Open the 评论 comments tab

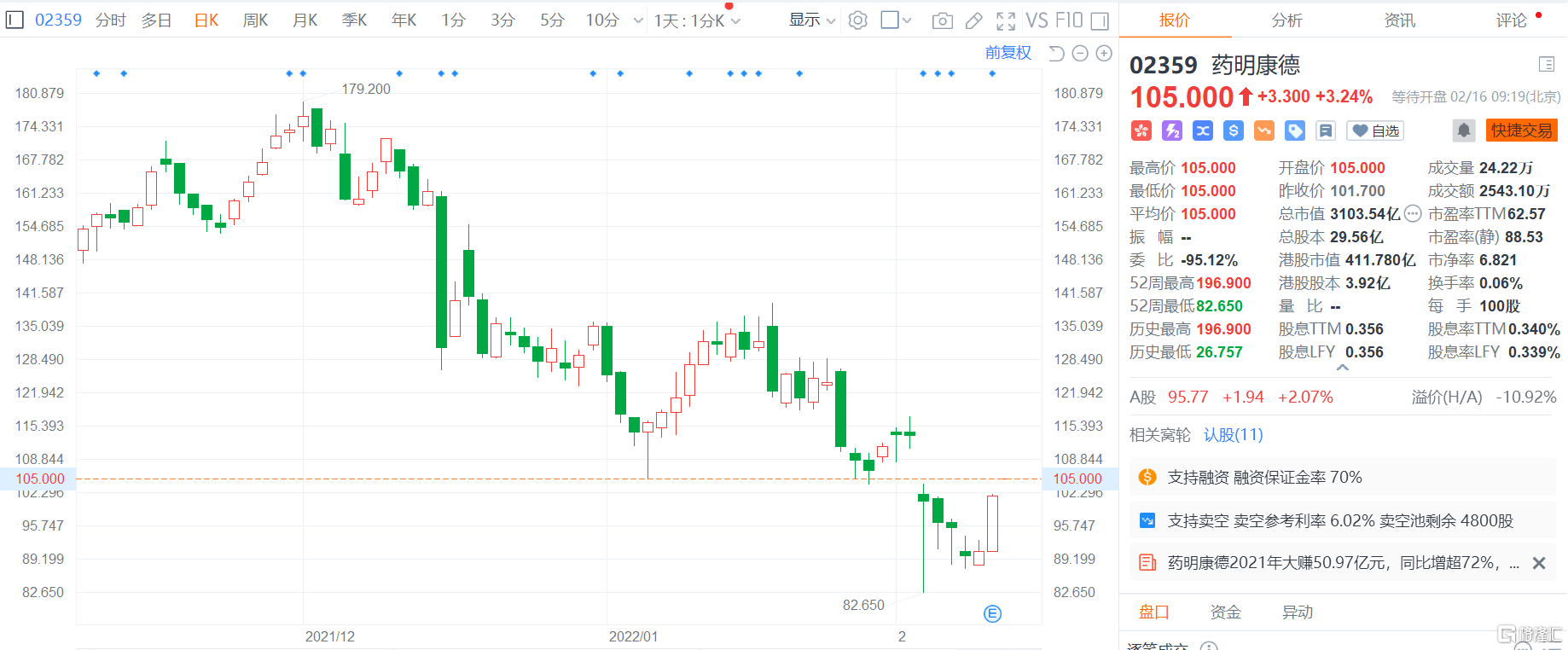tap(1512, 20)
